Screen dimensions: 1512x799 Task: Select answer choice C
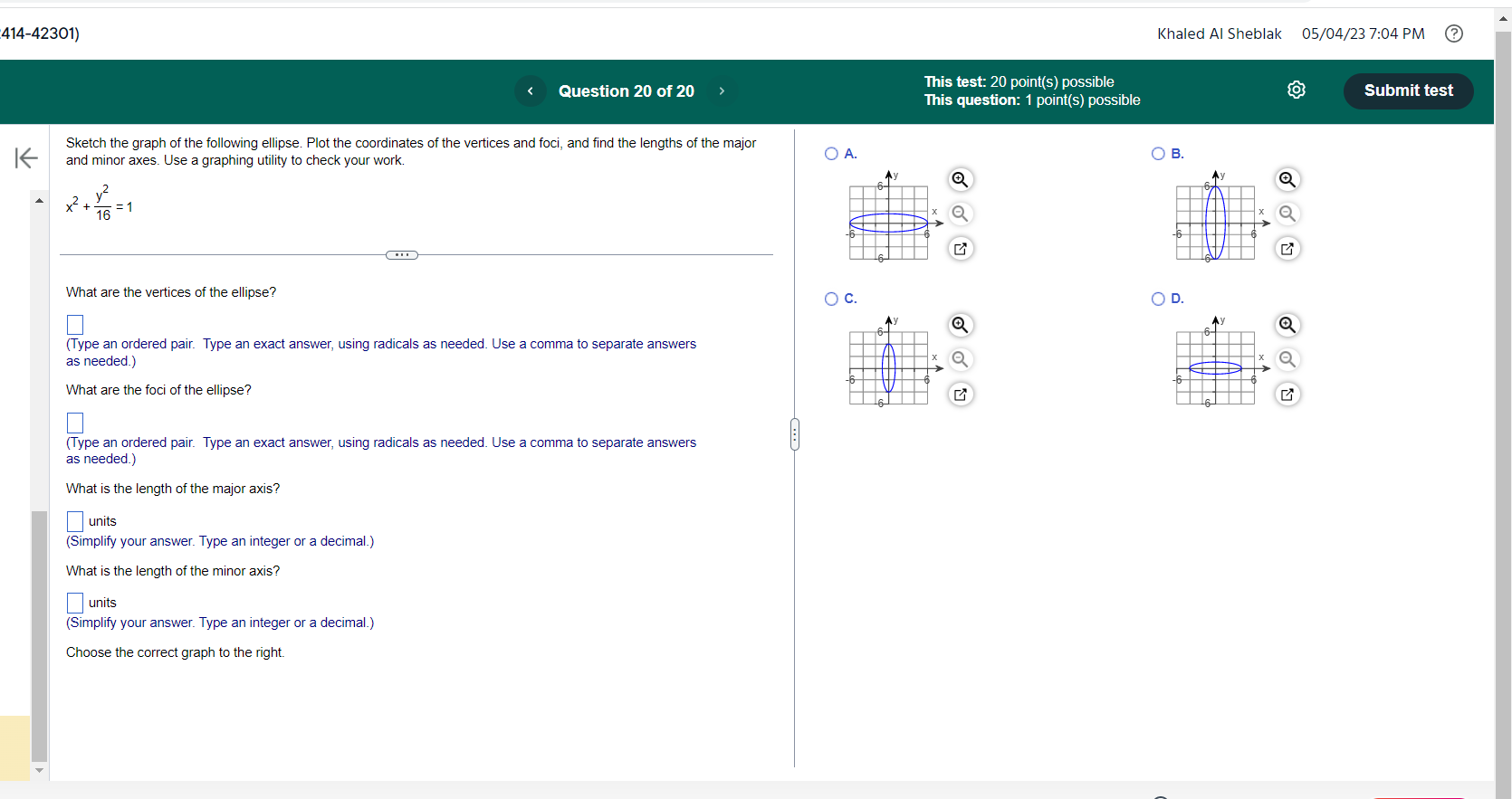point(831,299)
